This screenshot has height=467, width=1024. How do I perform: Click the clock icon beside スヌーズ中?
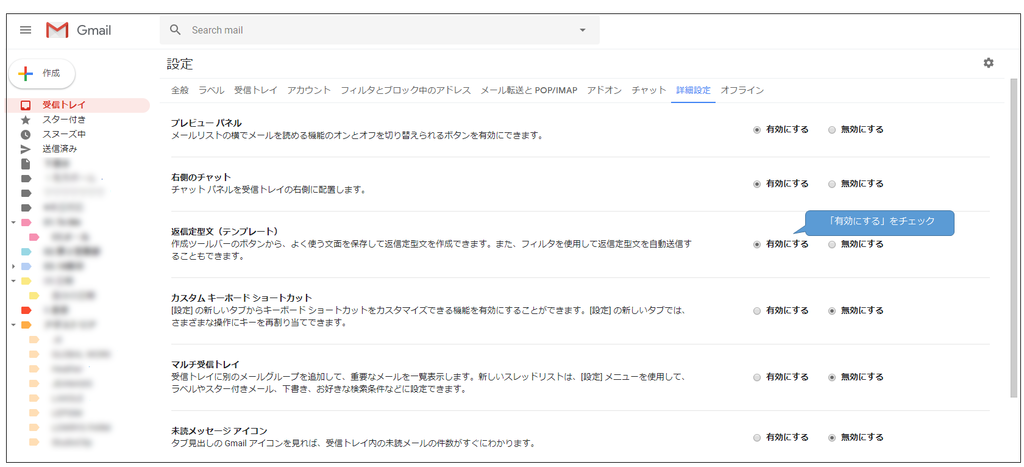click(x=25, y=135)
